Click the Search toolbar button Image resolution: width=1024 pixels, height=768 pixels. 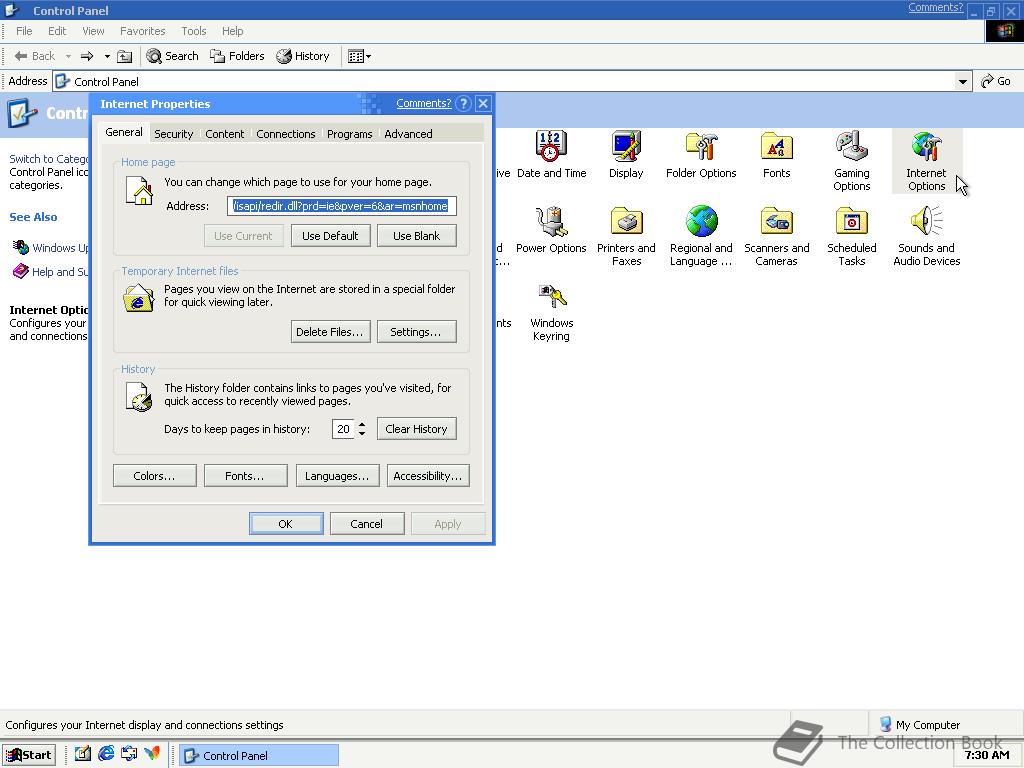172,56
